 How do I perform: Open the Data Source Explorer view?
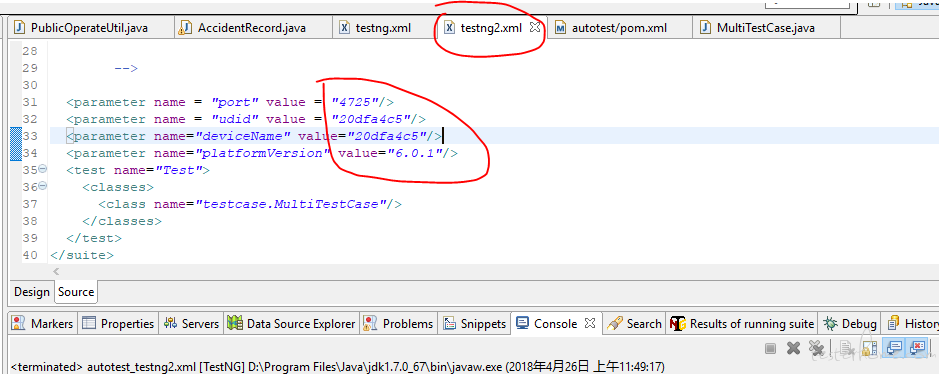tap(292, 324)
